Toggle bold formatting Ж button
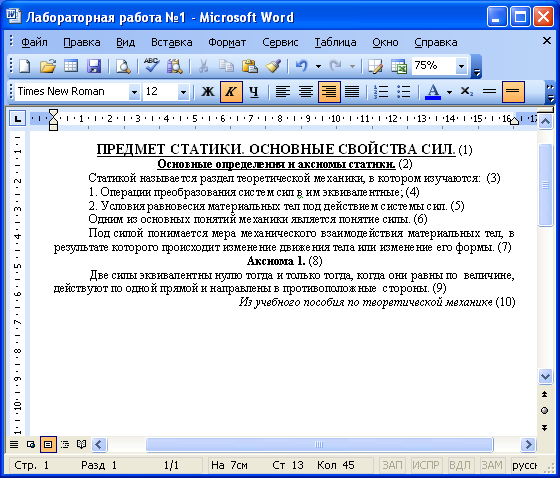The height and width of the screenshot is (478, 560). pyautogui.click(x=208, y=92)
